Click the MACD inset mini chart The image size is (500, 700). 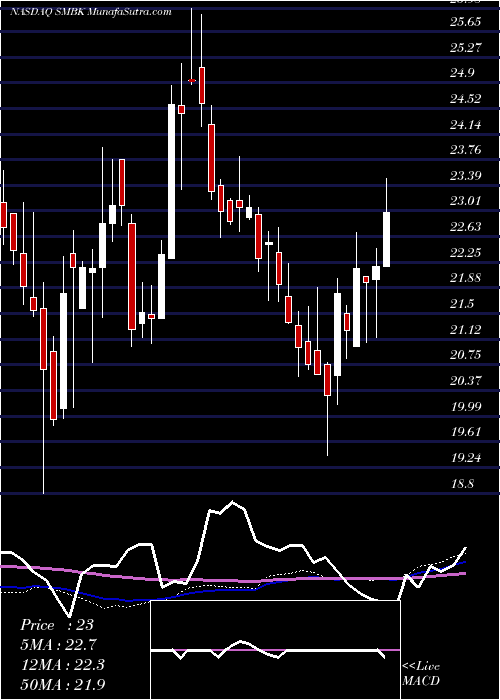point(275,650)
